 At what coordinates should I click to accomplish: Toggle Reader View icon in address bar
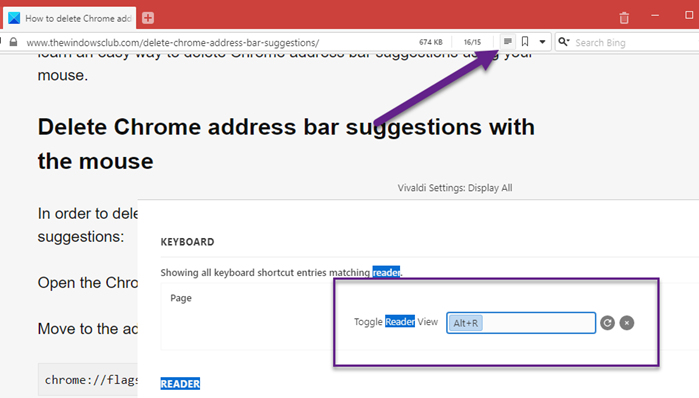pyautogui.click(x=507, y=42)
